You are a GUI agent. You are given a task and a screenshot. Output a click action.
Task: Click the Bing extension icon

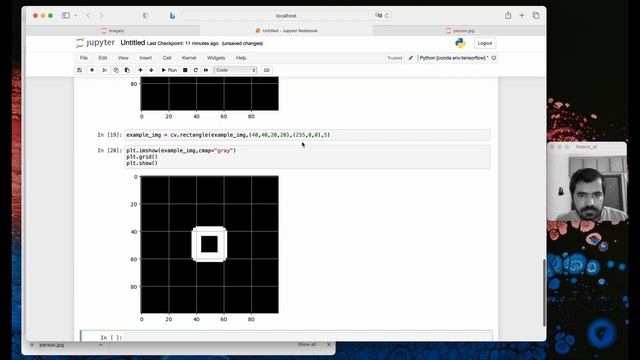172,16
